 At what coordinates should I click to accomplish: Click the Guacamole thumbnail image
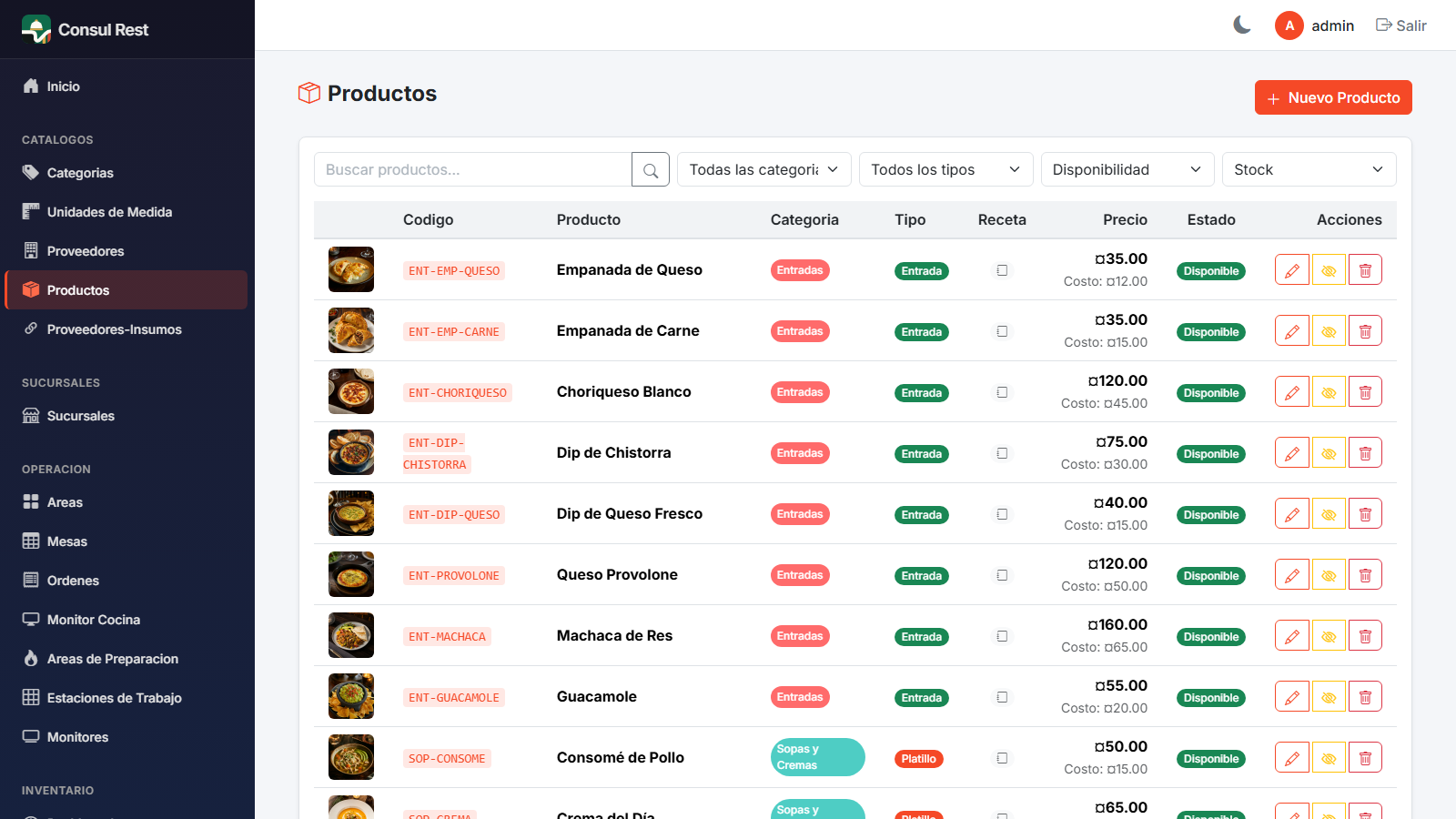point(351,696)
